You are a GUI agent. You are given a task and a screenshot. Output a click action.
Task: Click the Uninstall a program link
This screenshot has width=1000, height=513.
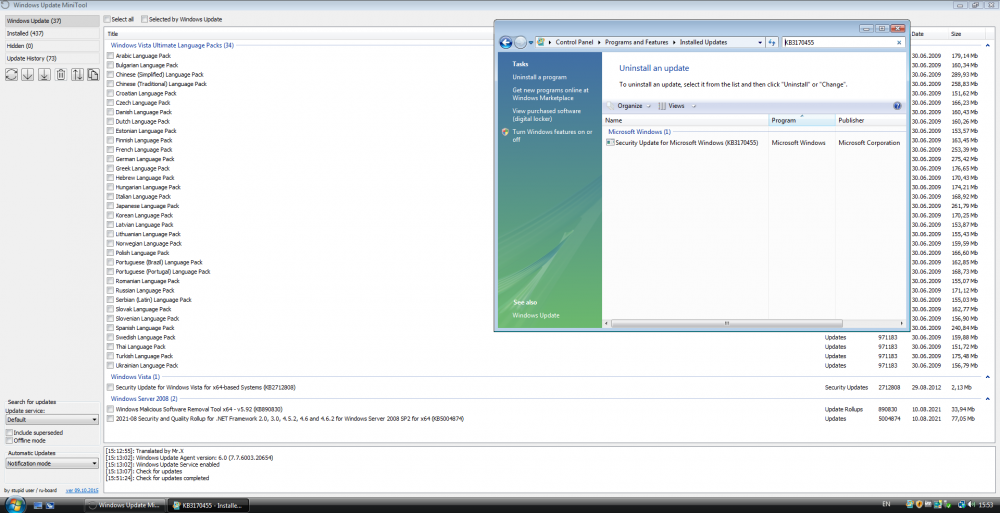click(540, 77)
